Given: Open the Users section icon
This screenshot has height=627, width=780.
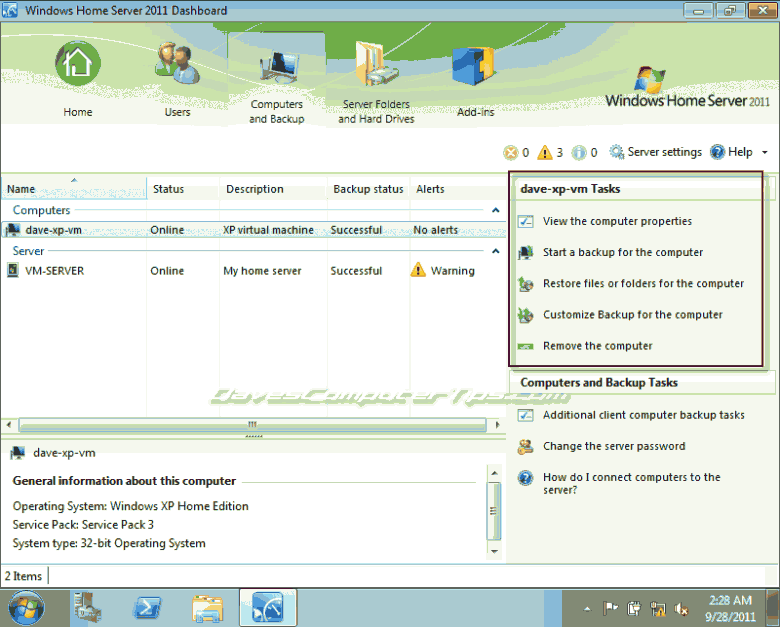Looking at the screenshot, I should (x=178, y=63).
